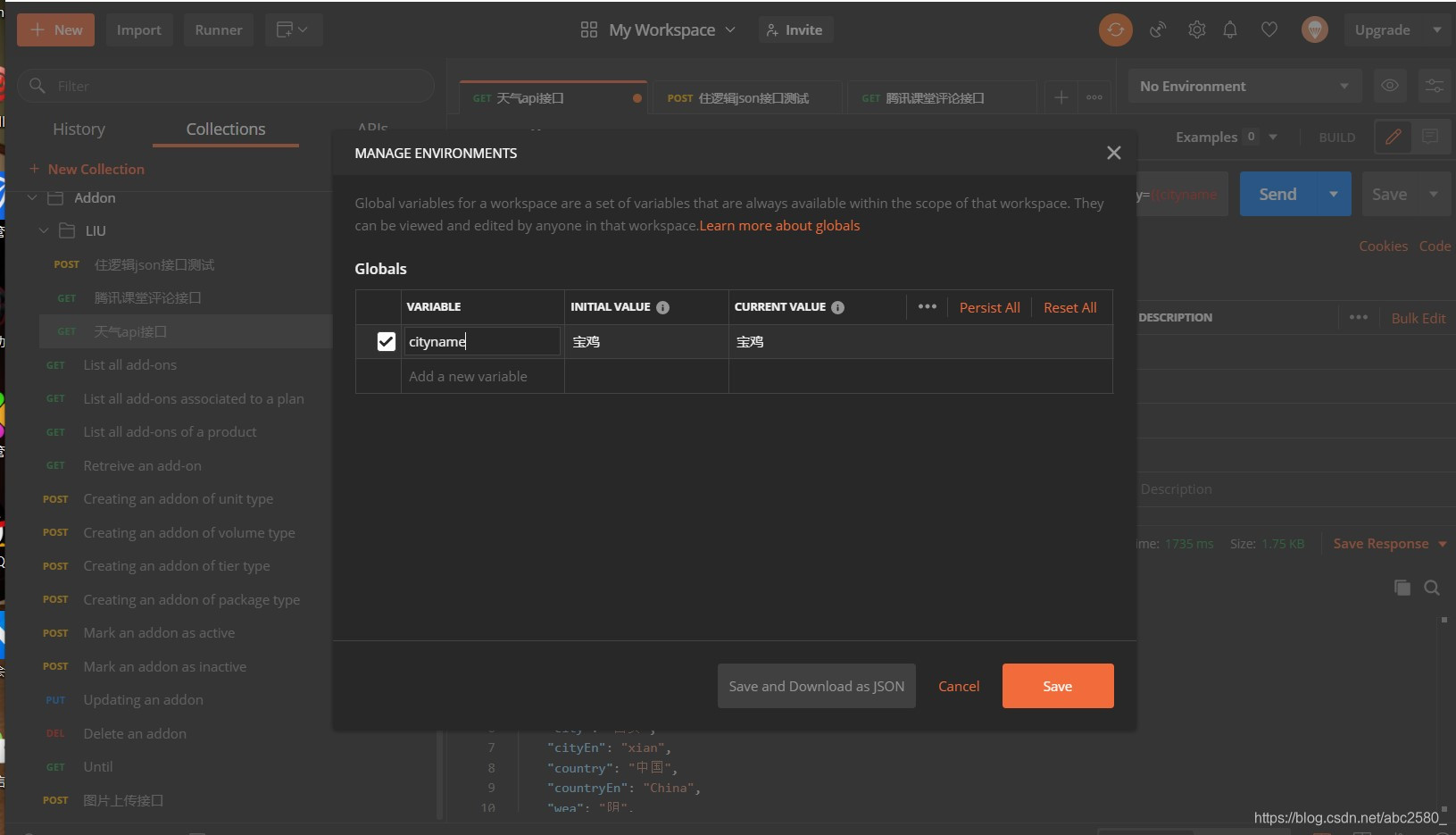Click the New Collection plus icon
Viewport: 1456px width, 835px height.
pos(34,169)
